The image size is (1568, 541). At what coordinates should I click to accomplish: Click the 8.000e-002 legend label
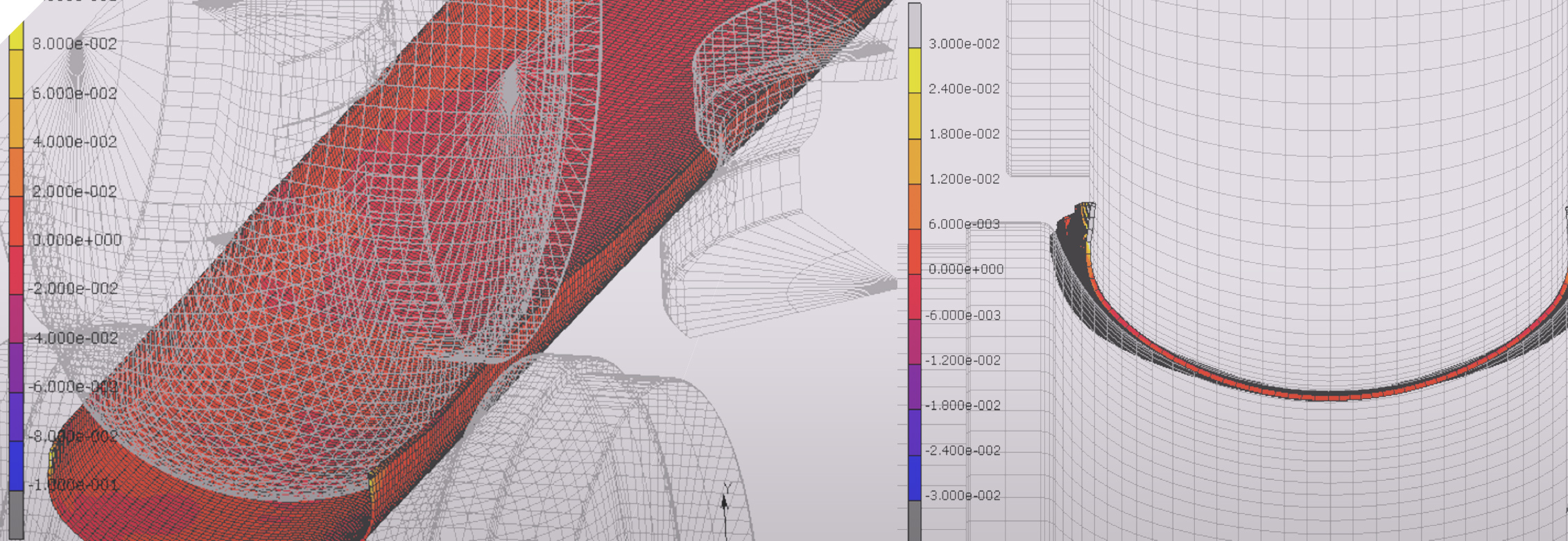[74, 44]
